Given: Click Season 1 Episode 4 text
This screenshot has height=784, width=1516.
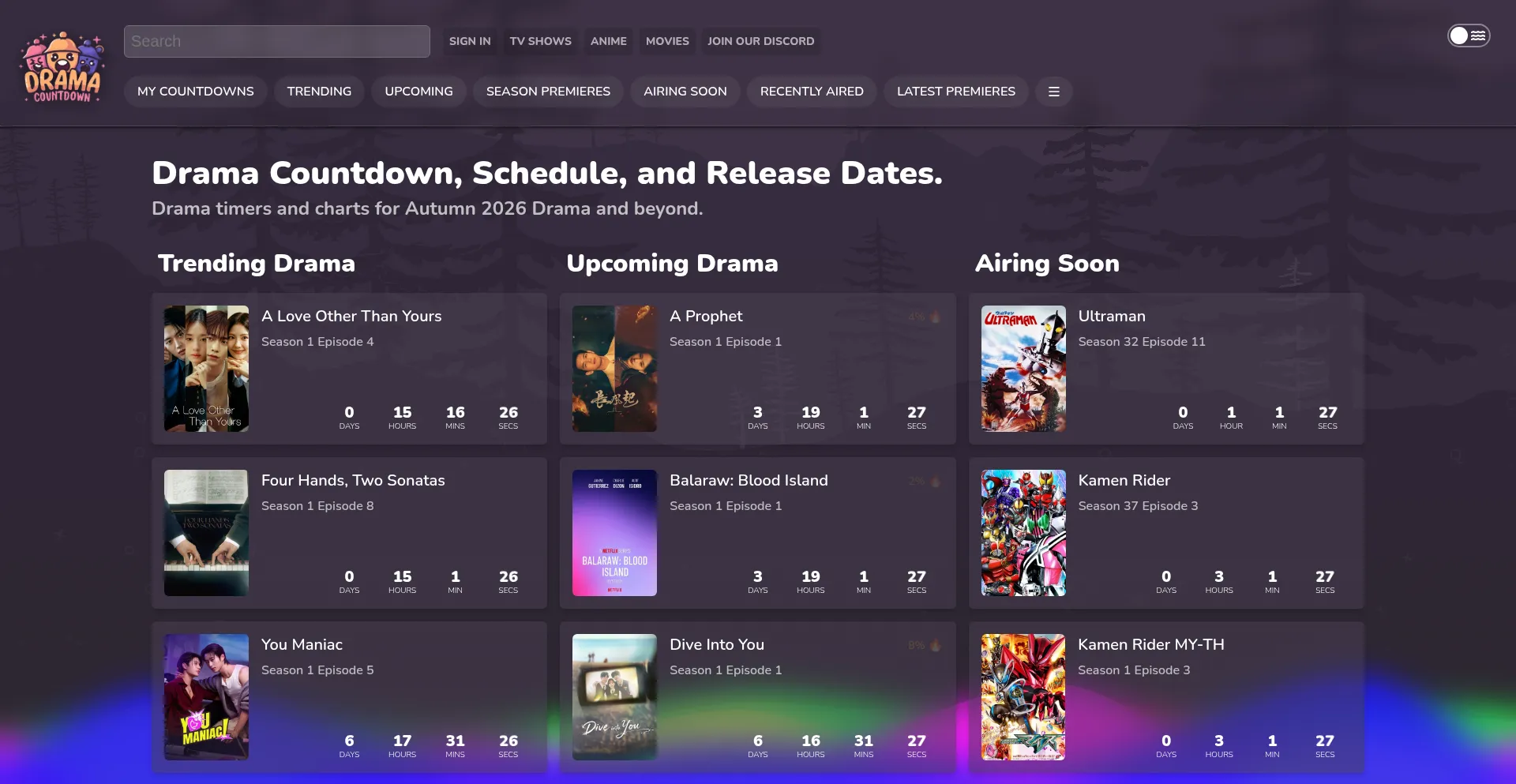Looking at the screenshot, I should 317,342.
